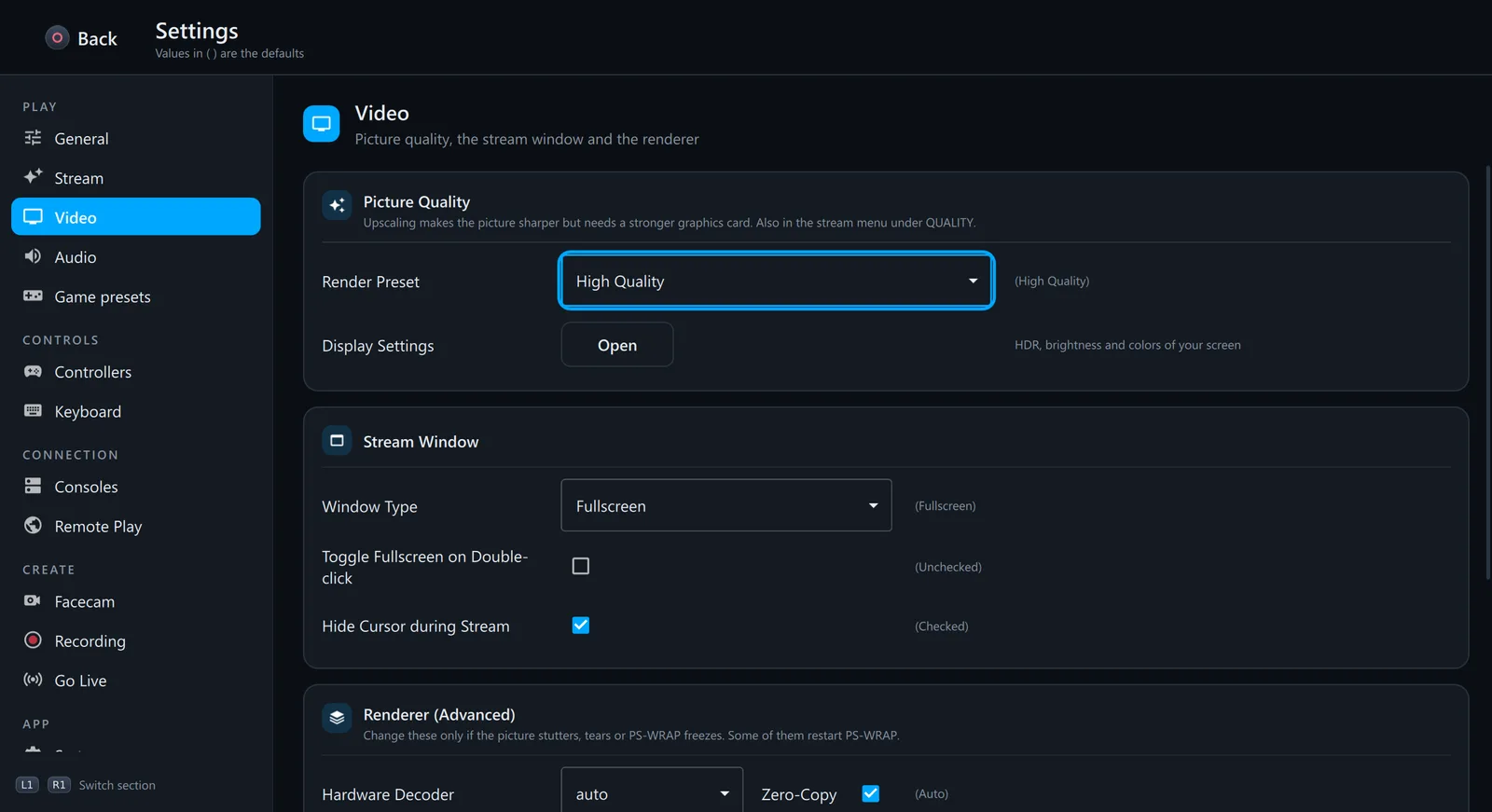Open the Render Preset dropdown
The height and width of the screenshot is (812, 1492).
(x=777, y=281)
